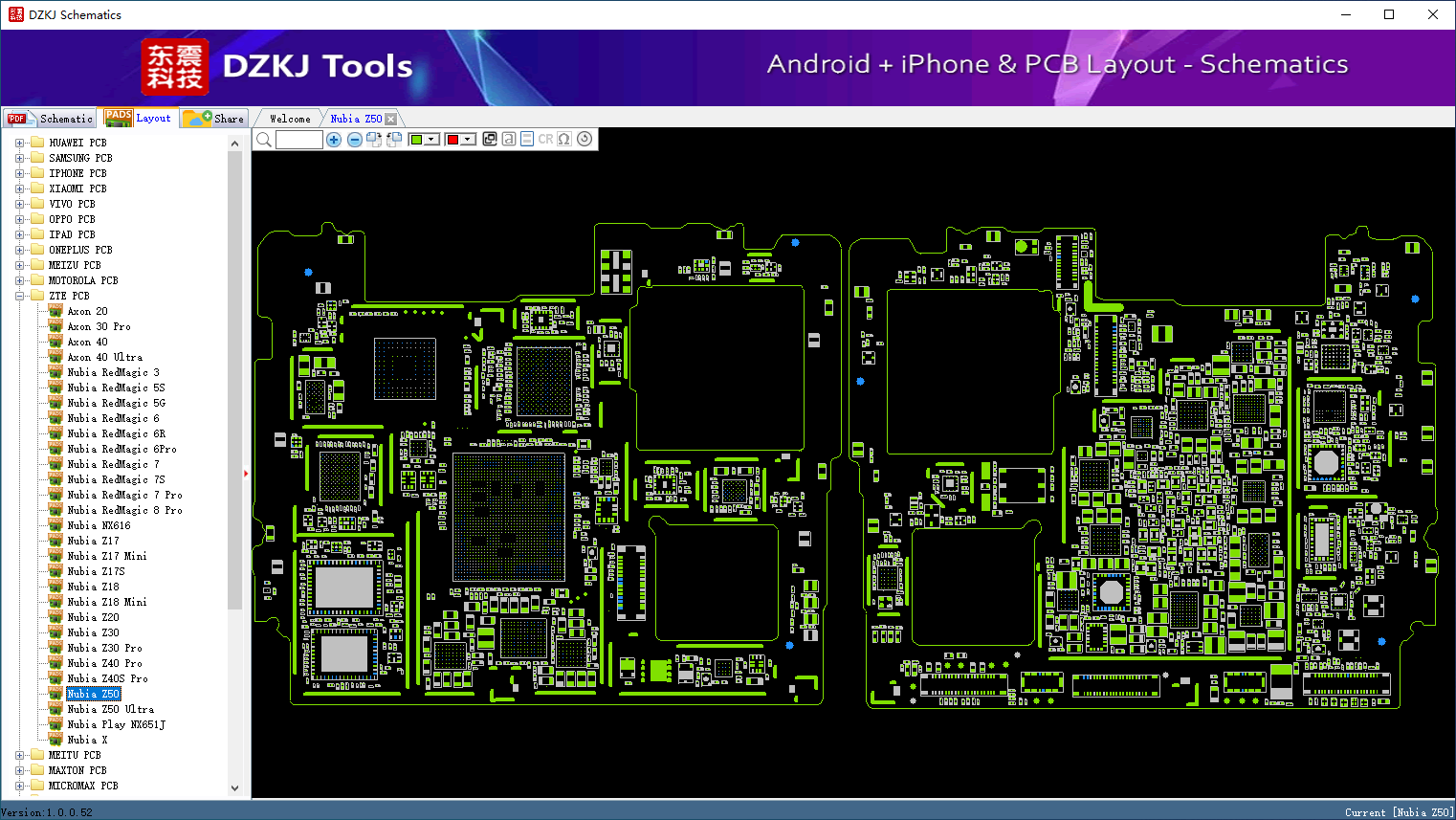Viewport: 1456px width, 820px height.
Task: Click the folder icon beside ONEPLUS PCB
Action: [x=37, y=250]
